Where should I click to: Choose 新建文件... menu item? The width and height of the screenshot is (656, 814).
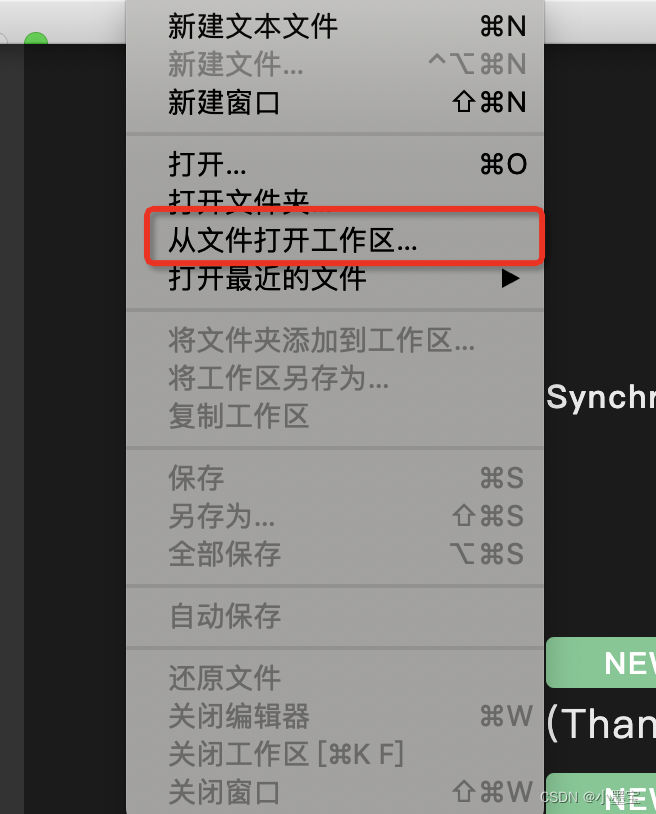coord(335,64)
